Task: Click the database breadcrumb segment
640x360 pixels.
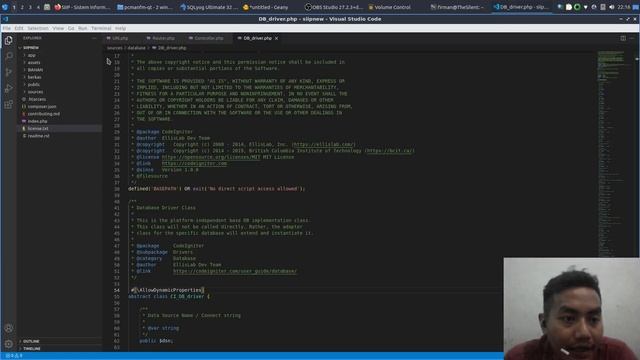Action: point(137,48)
